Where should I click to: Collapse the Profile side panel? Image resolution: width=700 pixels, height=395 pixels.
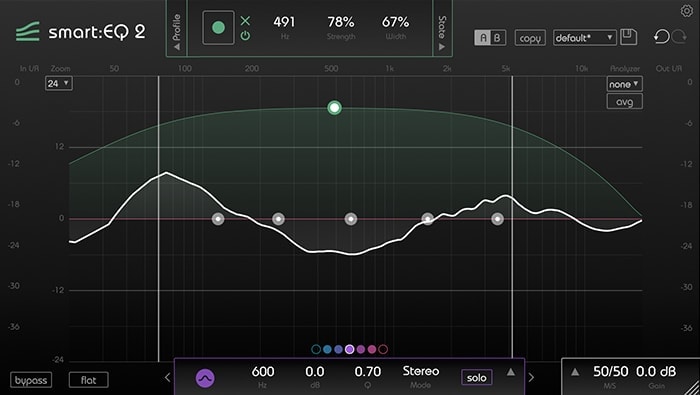(x=177, y=31)
